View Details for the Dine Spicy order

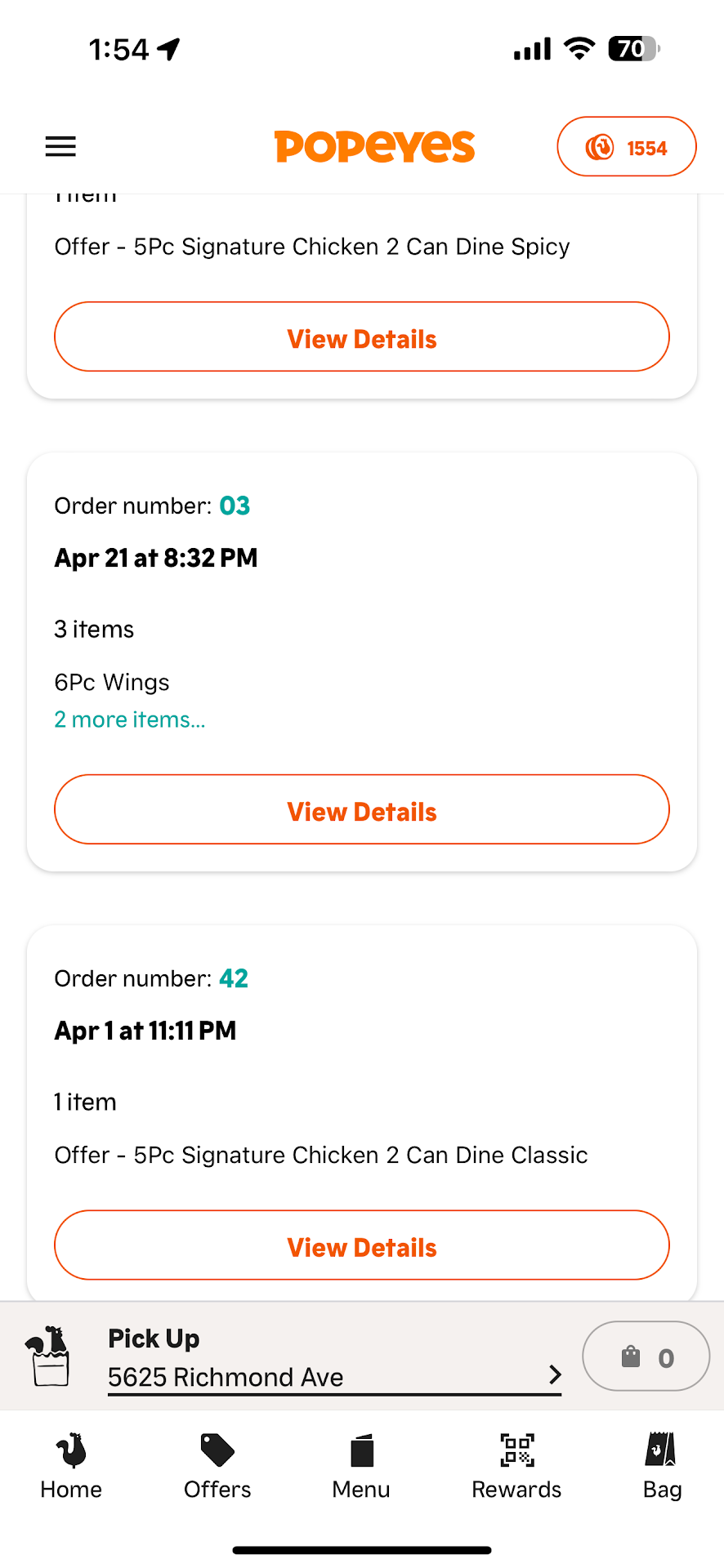point(362,337)
